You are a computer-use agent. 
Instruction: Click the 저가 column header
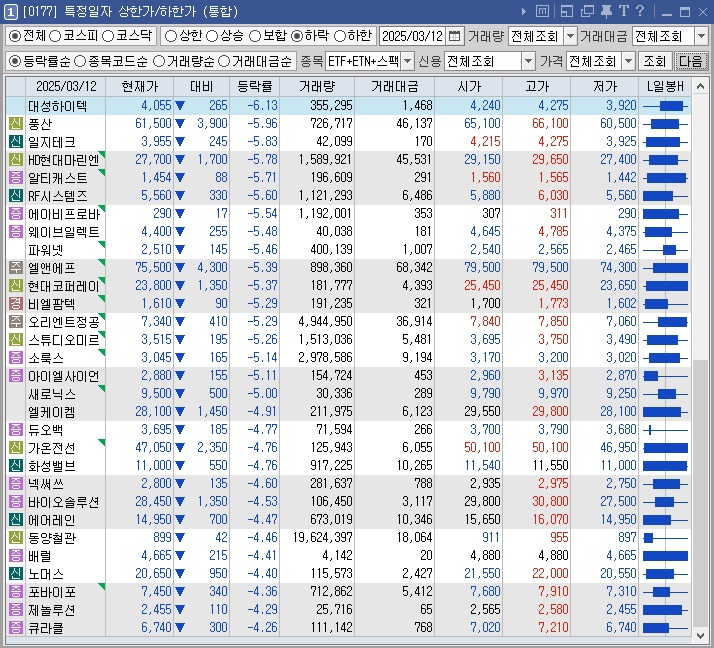pos(604,87)
